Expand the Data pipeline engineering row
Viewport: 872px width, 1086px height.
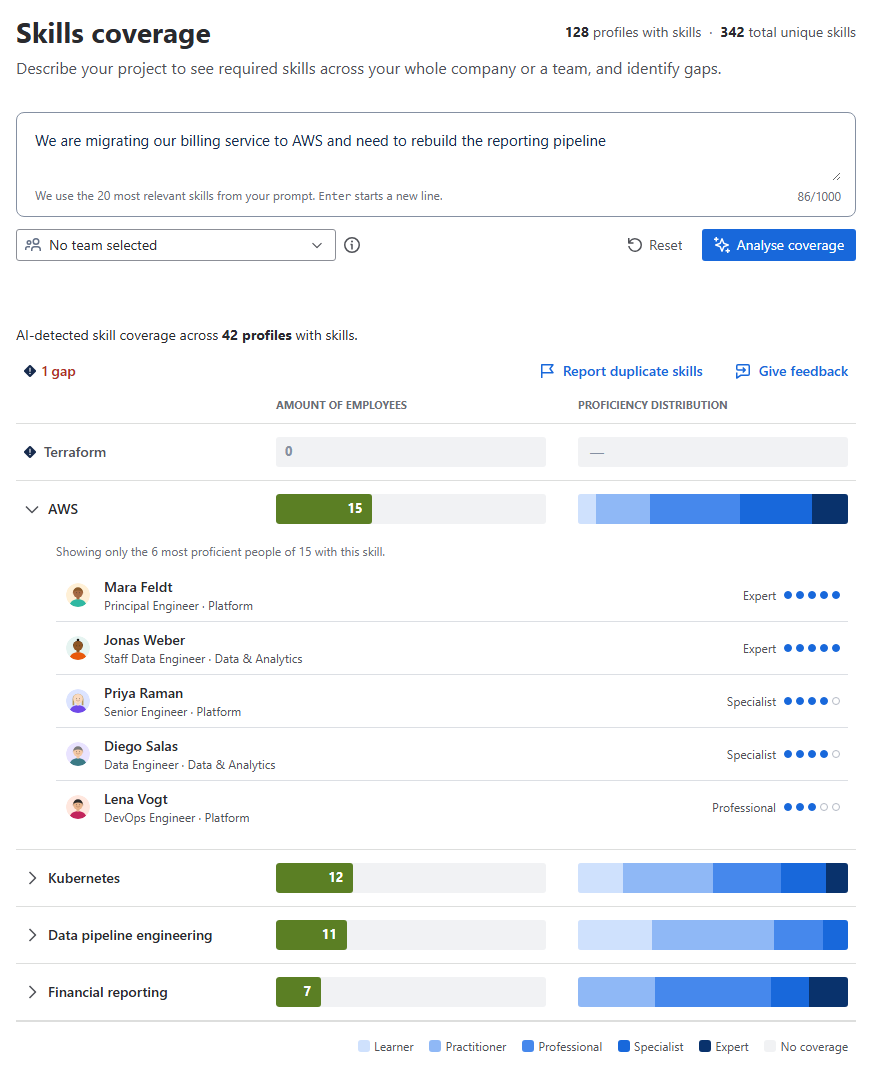click(32, 935)
